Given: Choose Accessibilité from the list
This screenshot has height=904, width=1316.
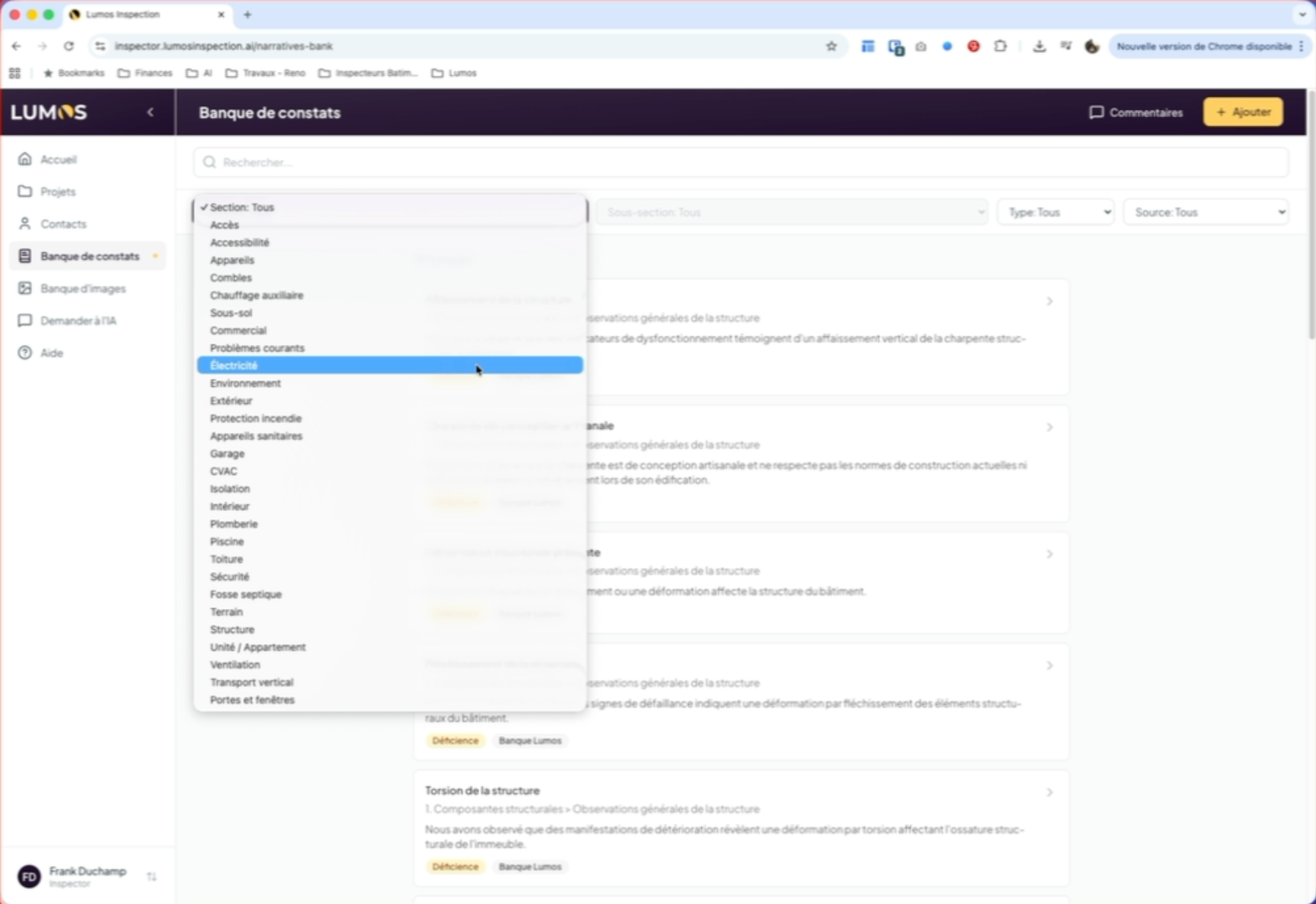Looking at the screenshot, I should (390, 243).
